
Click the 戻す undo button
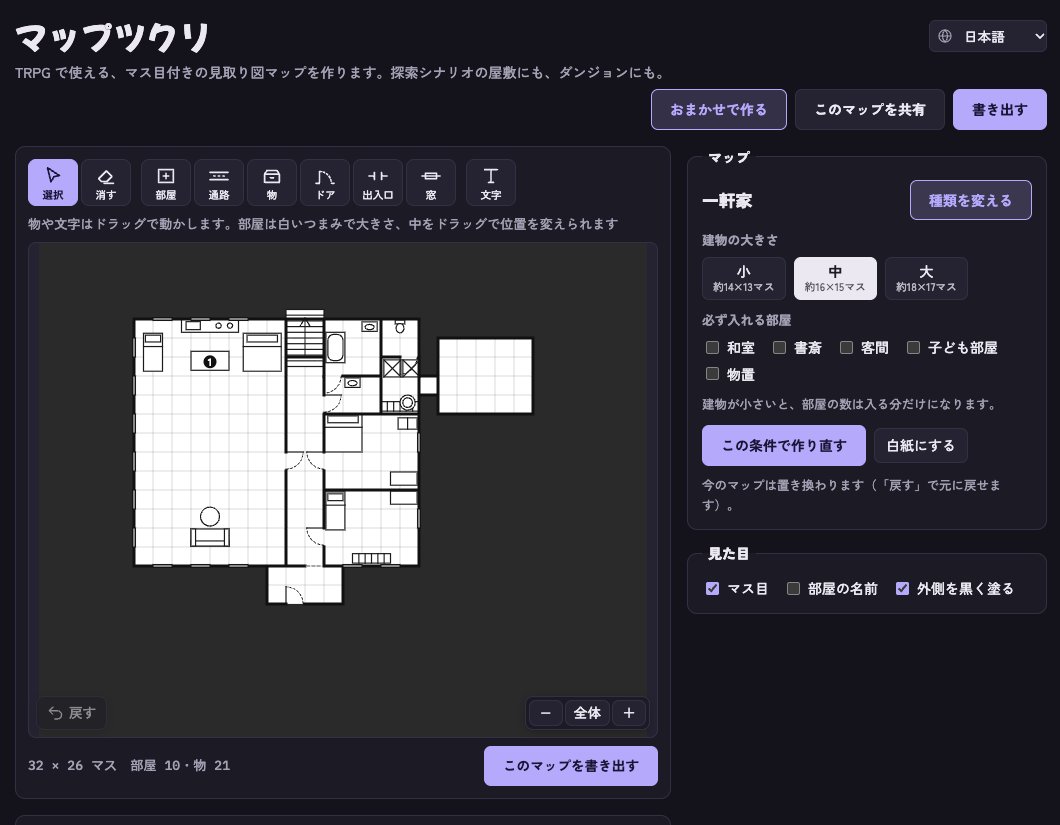pos(72,713)
